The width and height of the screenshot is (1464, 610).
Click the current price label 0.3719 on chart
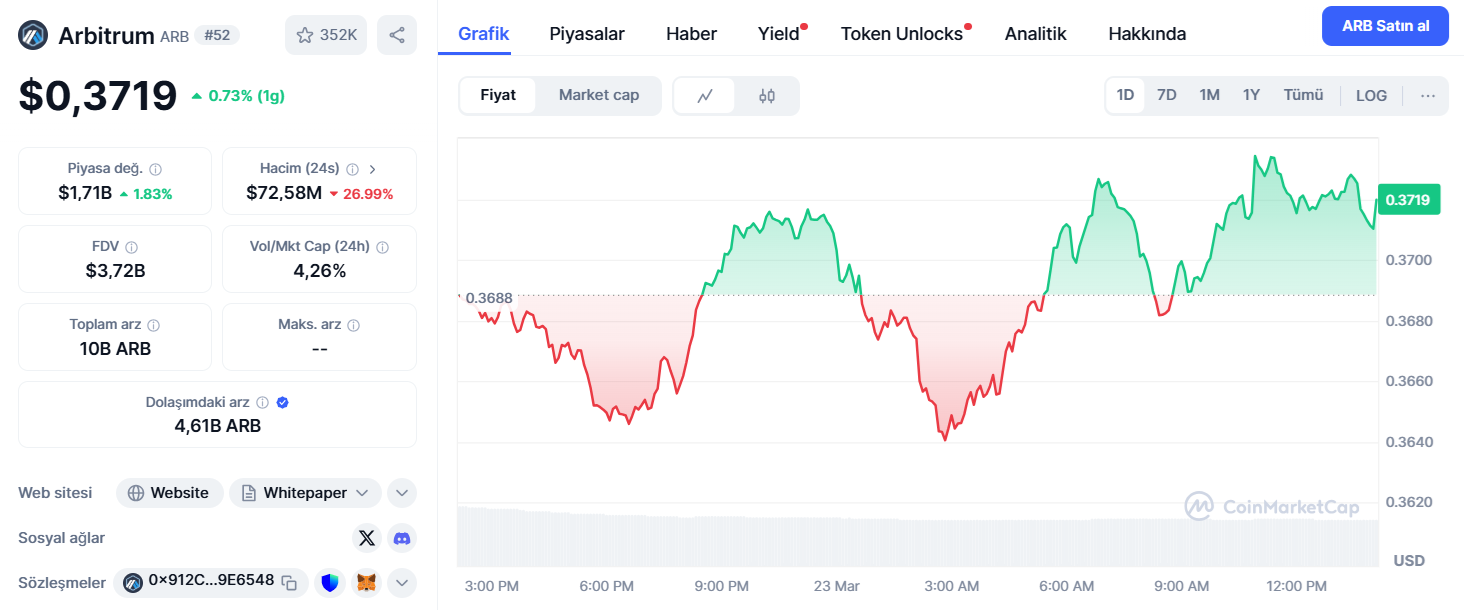pyautogui.click(x=1409, y=200)
